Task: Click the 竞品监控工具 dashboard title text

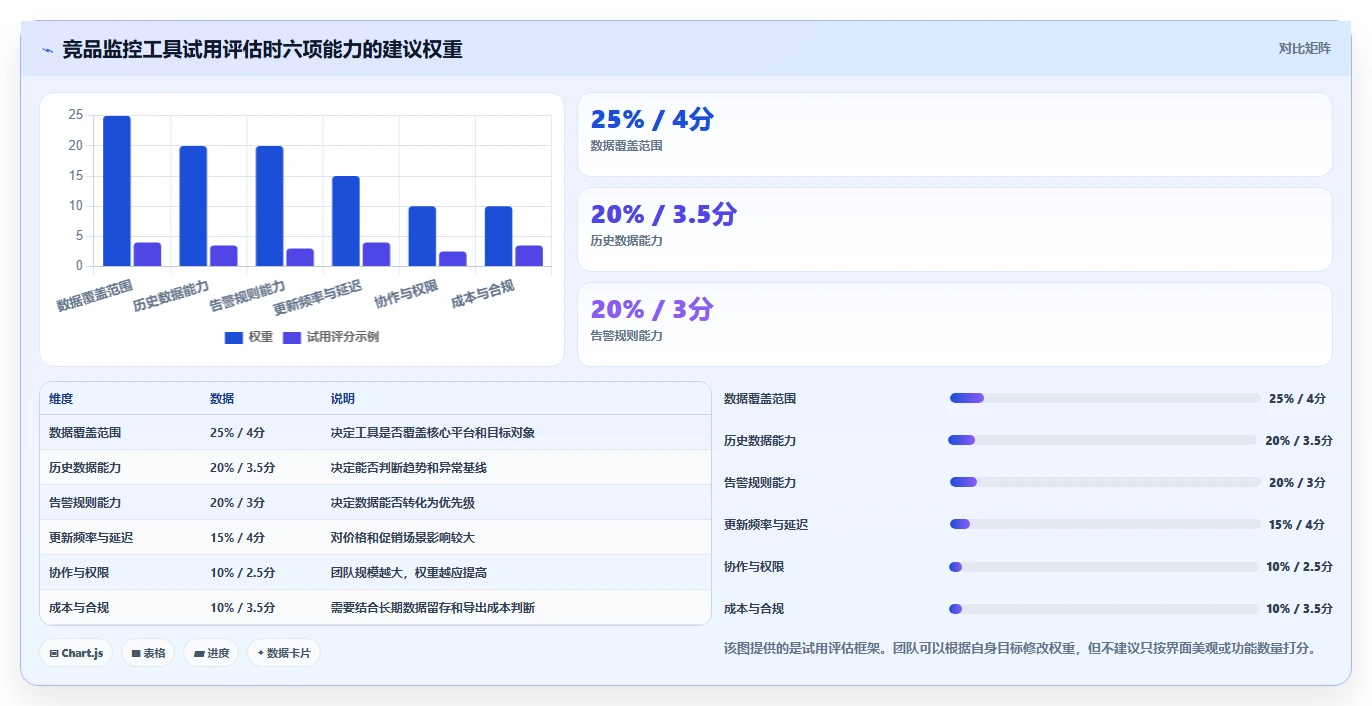Action: pos(262,49)
